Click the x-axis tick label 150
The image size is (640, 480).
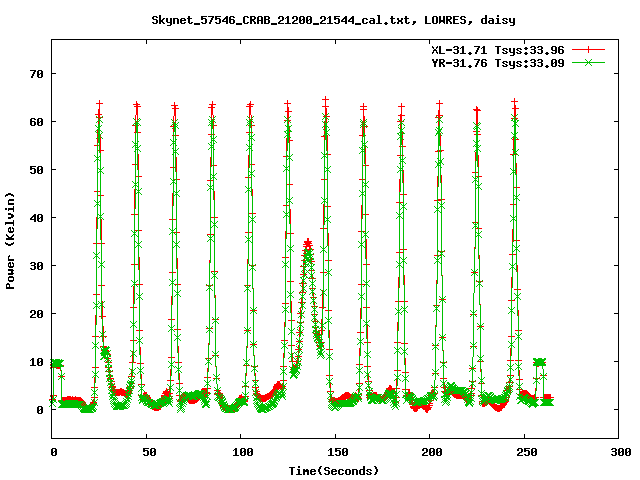338,452
